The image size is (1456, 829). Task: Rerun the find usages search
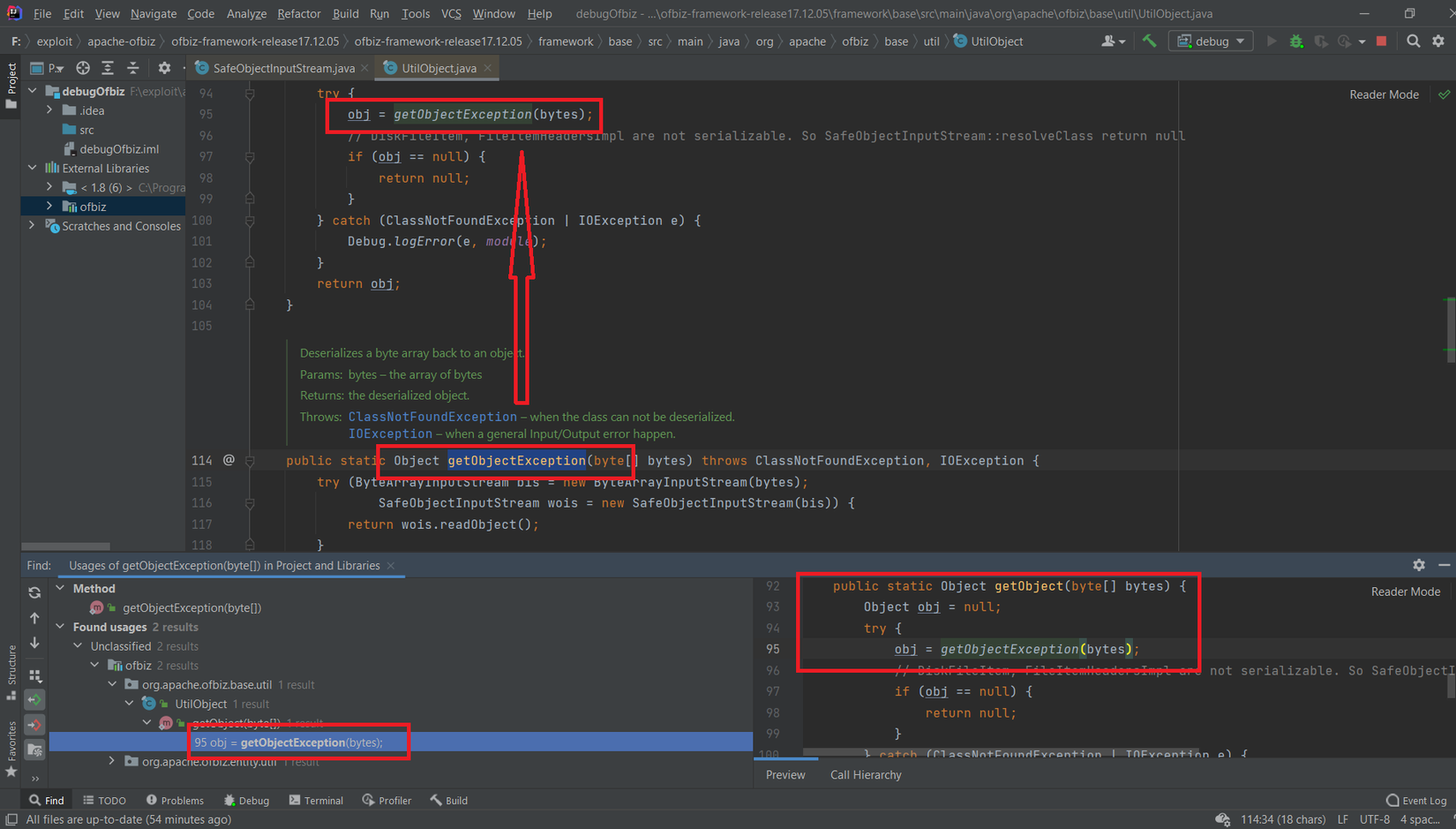pos(34,592)
